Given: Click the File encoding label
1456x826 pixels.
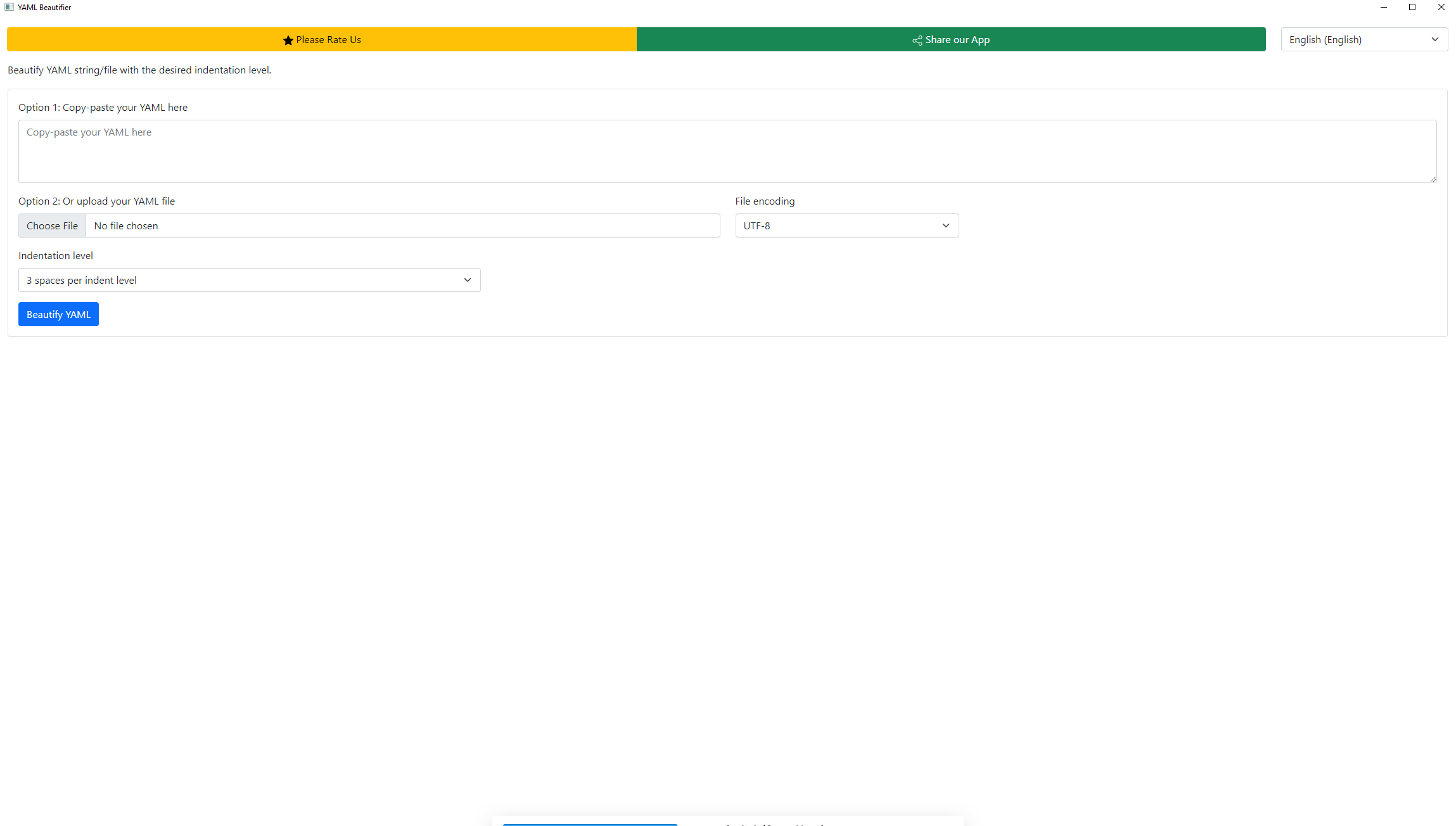Looking at the screenshot, I should pos(764,201).
